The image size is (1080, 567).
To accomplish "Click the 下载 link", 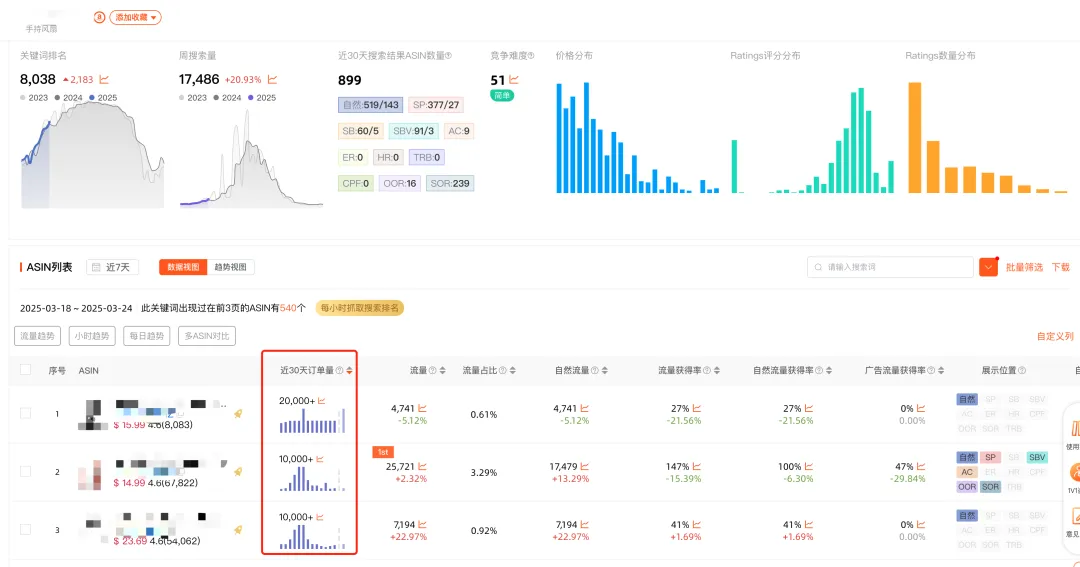I will click(1061, 267).
